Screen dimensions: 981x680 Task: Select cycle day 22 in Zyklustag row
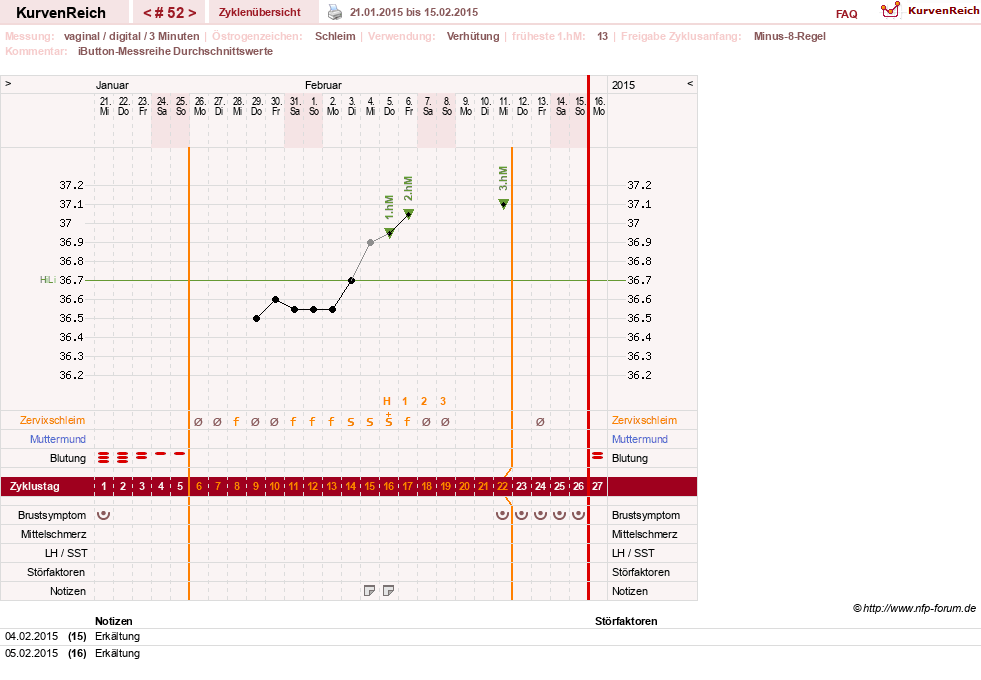click(502, 486)
